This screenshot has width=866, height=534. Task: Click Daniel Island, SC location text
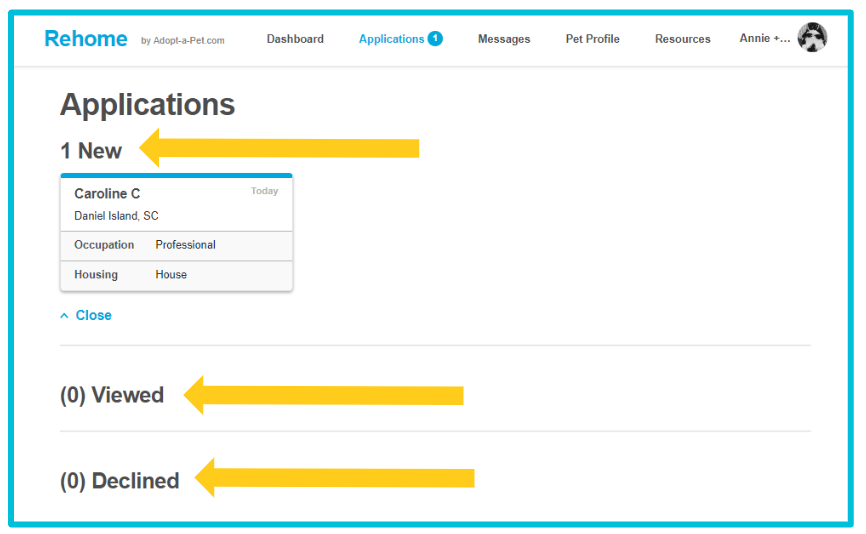(x=116, y=216)
